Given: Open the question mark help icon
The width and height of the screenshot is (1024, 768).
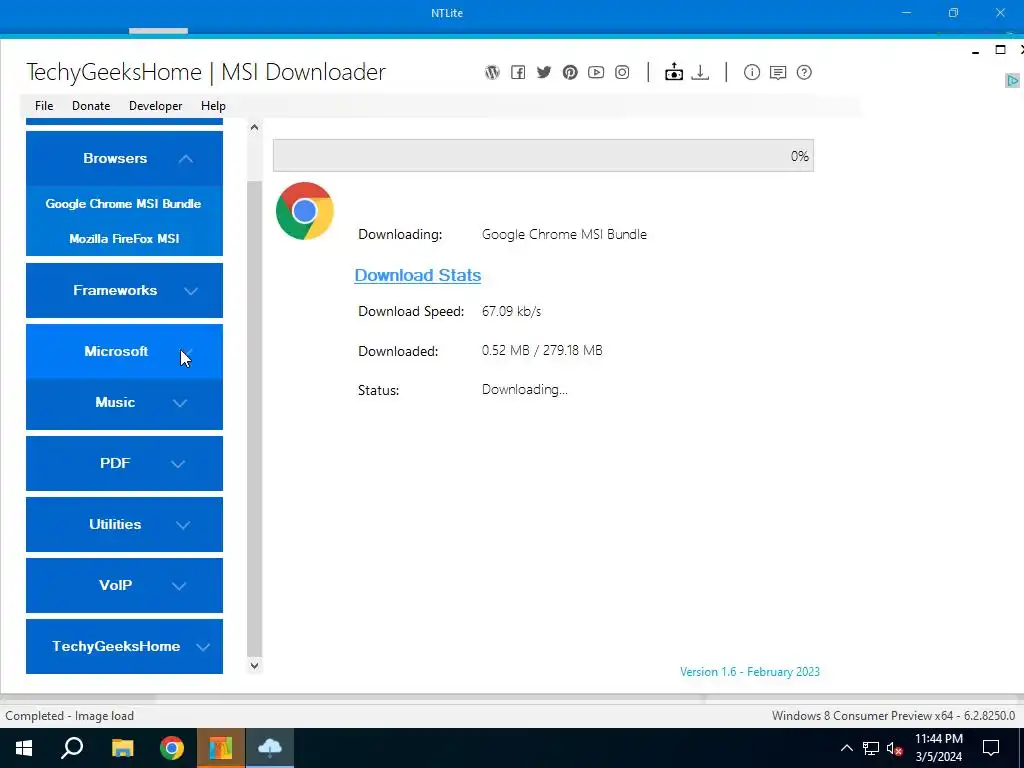Looking at the screenshot, I should pyautogui.click(x=804, y=72).
